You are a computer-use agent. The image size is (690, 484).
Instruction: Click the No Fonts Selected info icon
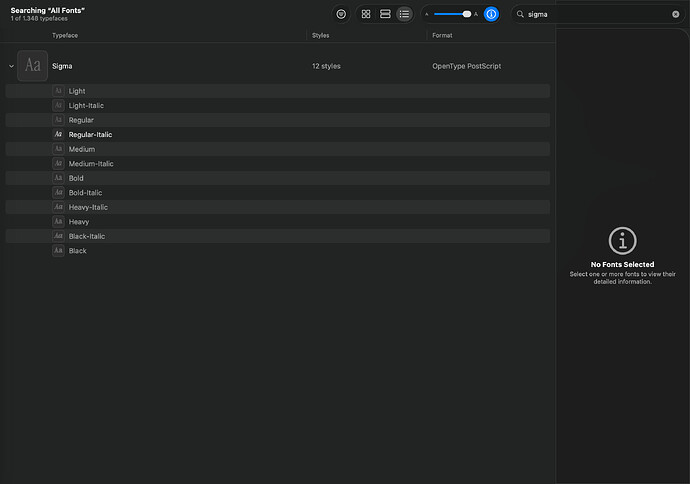[622, 241]
